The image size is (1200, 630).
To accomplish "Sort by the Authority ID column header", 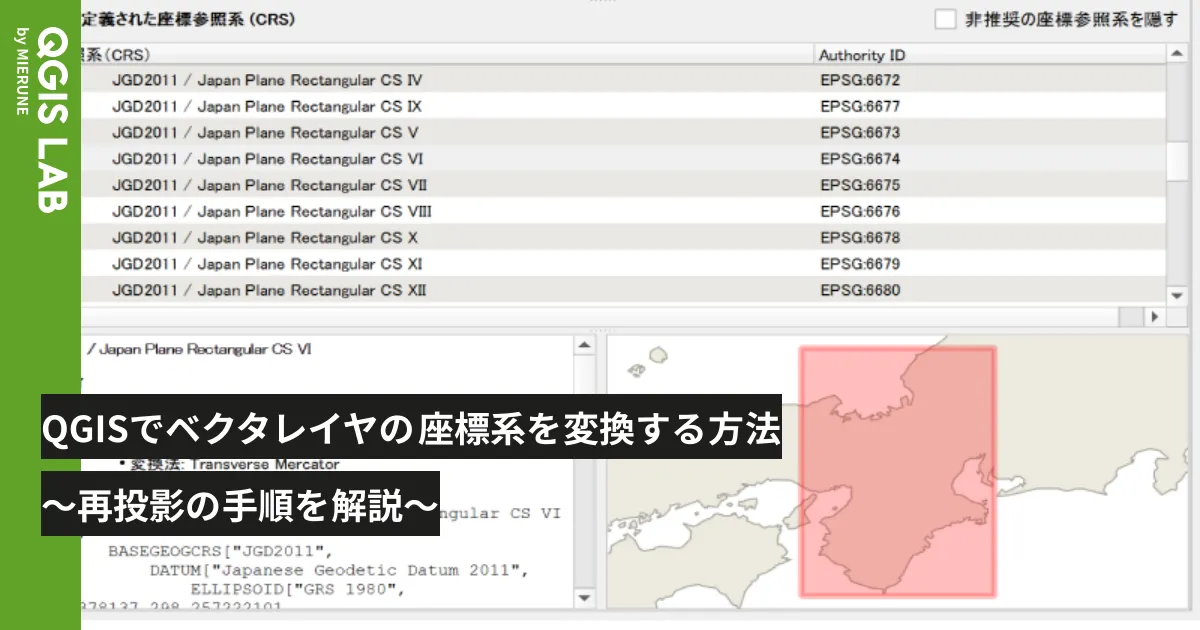I will click(x=990, y=55).
